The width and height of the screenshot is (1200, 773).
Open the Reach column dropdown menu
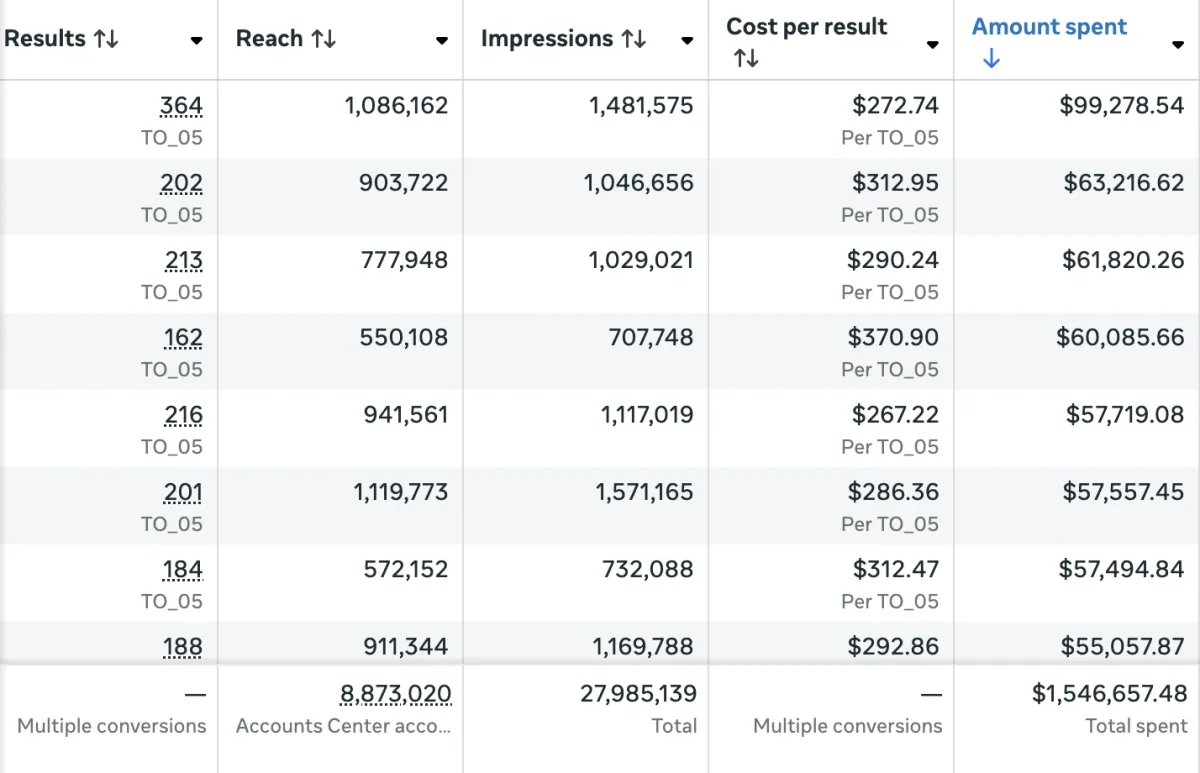(442, 41)
